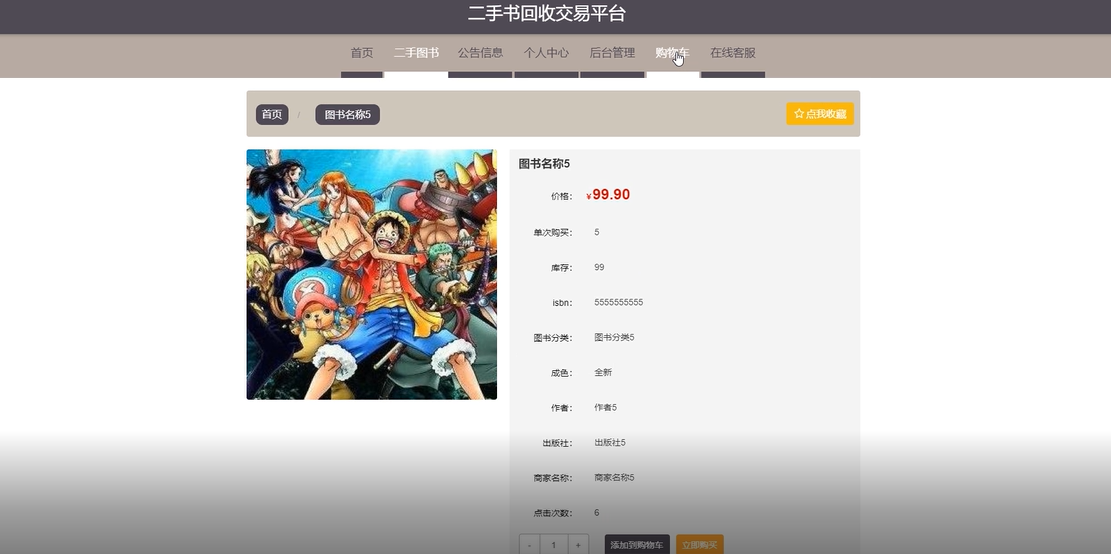Switch to the 个人中心 tab
The width and height of the screenshot is (1111, 554).
pyautogui.click(x=546, y=53)
